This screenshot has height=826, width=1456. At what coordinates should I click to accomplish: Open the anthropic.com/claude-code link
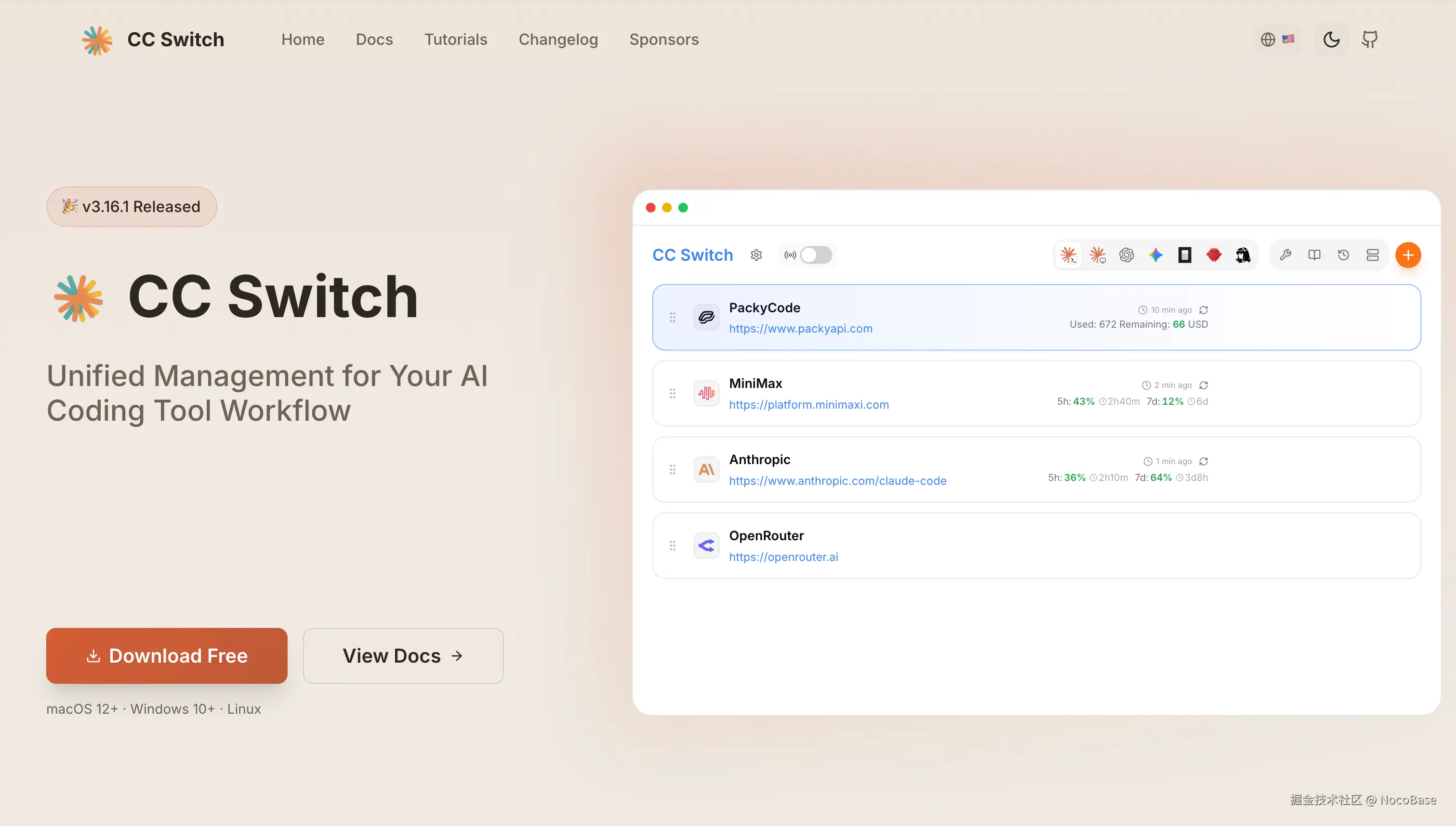pos(837,480)
